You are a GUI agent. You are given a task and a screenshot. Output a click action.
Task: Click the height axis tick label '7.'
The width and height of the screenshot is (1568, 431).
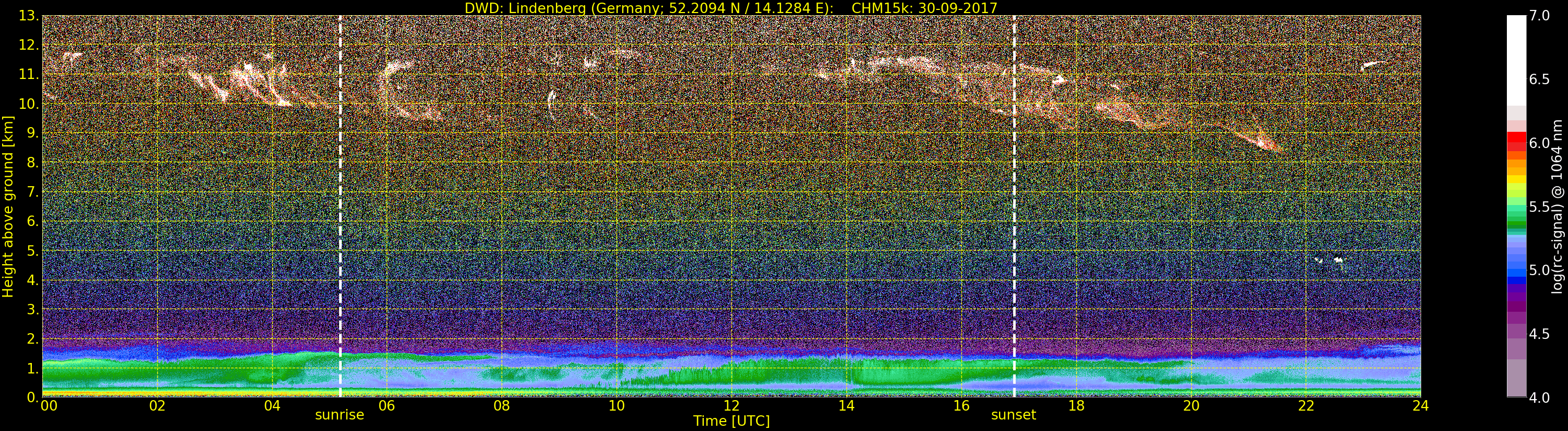point(33,192)
